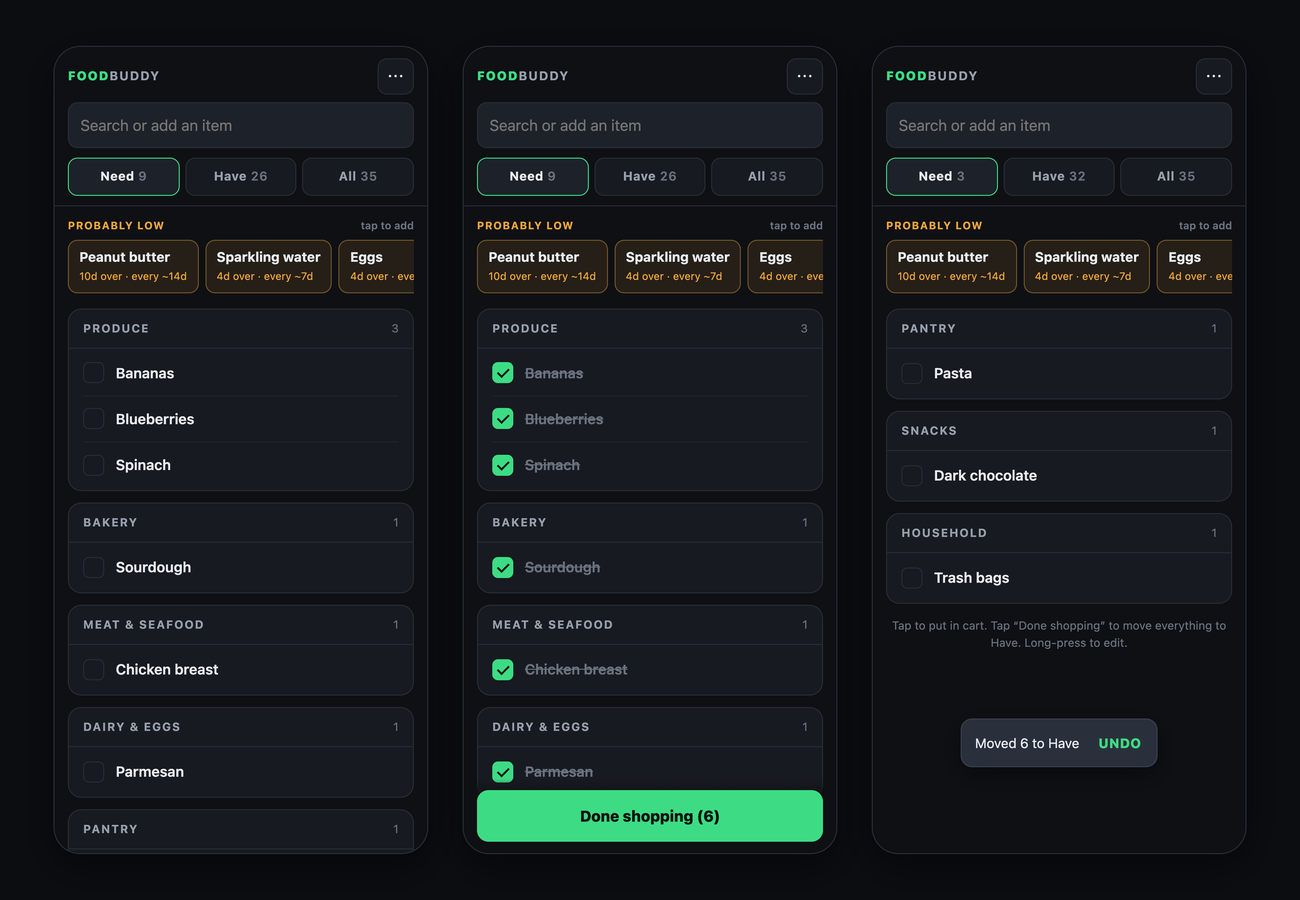The height and width of the screenshot is (900, 1300).
Task: Switch to the All 35 tab in the left phone
Action: coord(358,176)
